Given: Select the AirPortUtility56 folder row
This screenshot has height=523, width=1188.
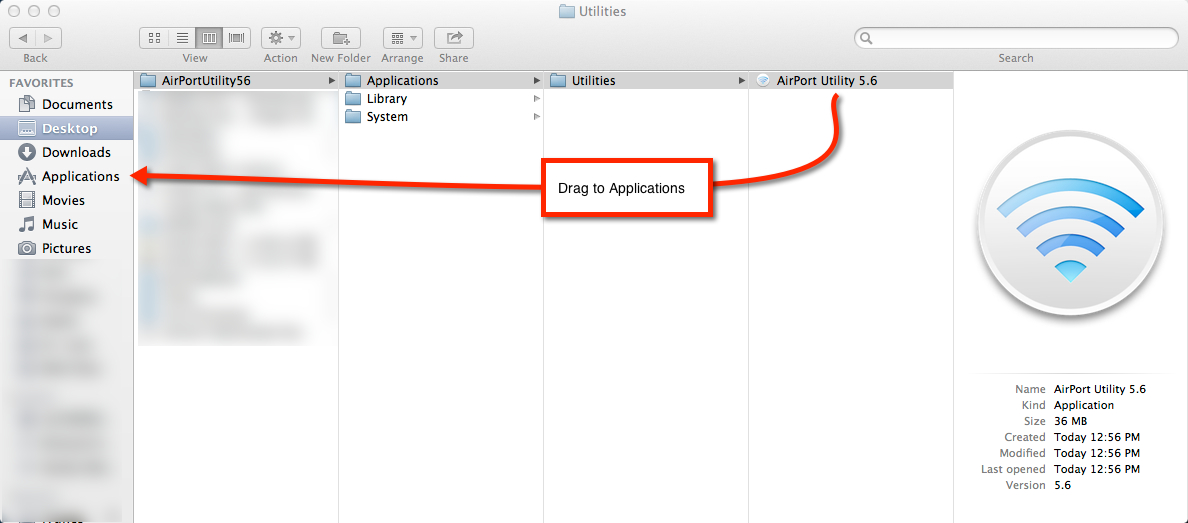Looking at the screenshot, I should click(237, 80).
